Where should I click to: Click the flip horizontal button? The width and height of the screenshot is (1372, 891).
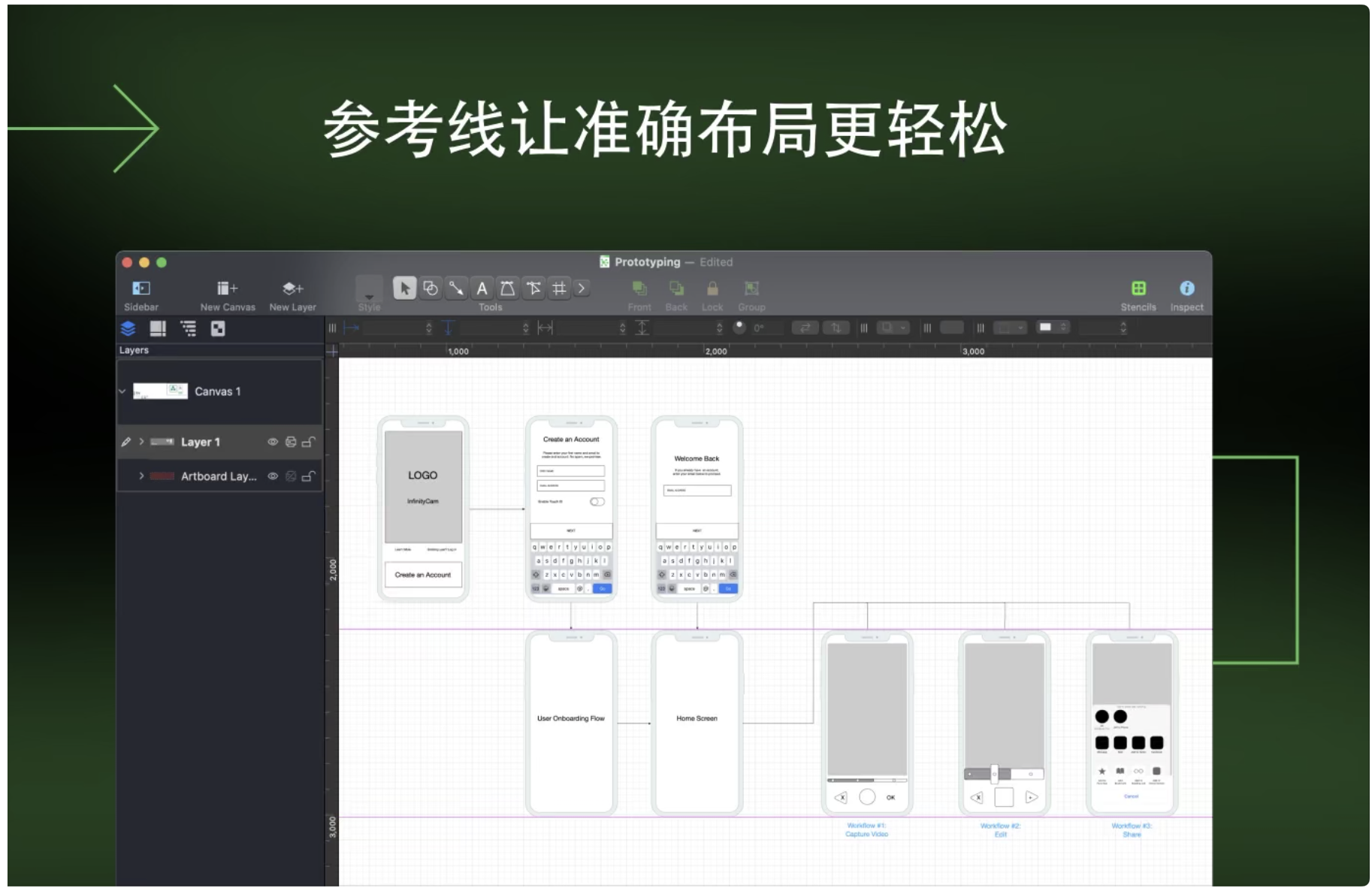[805, 328]
